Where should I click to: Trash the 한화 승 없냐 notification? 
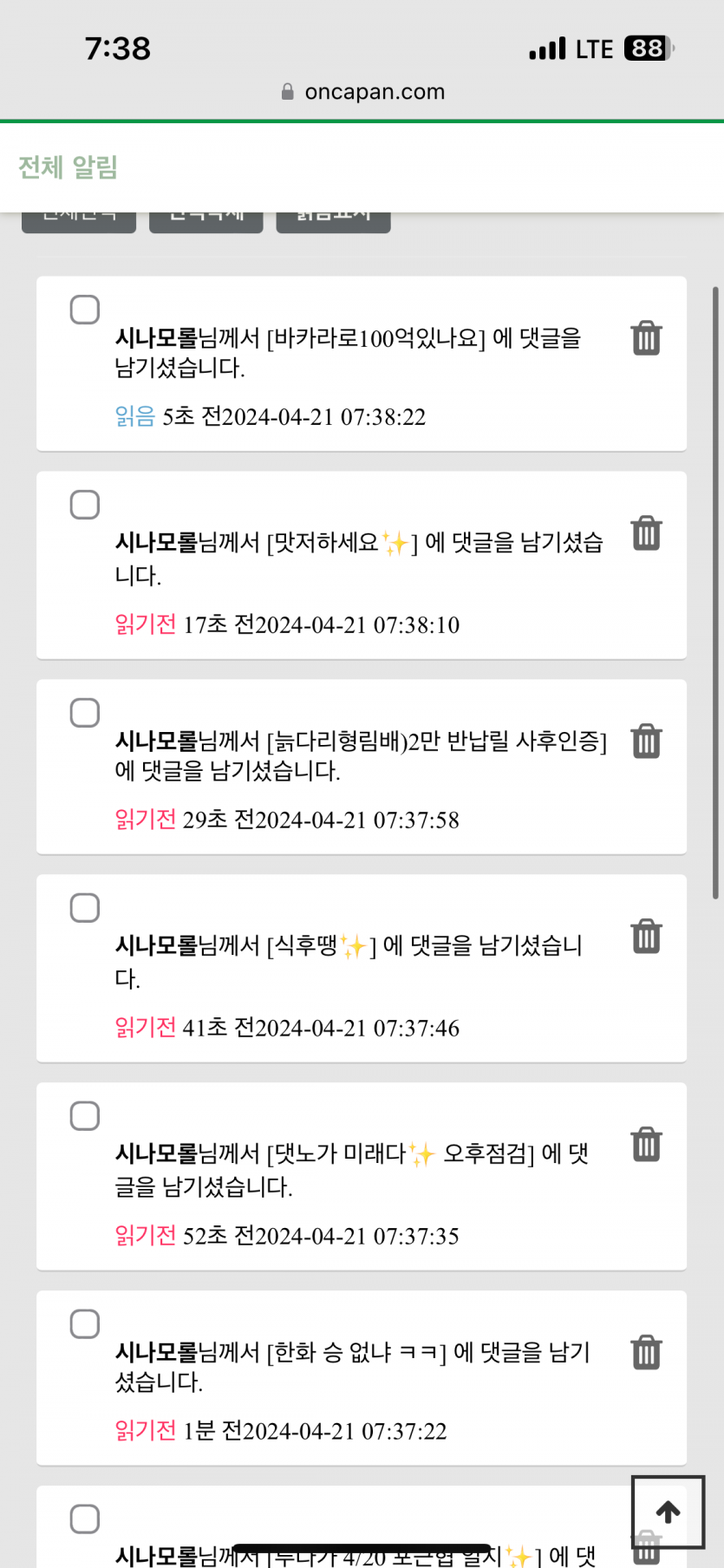(646, 1353)
